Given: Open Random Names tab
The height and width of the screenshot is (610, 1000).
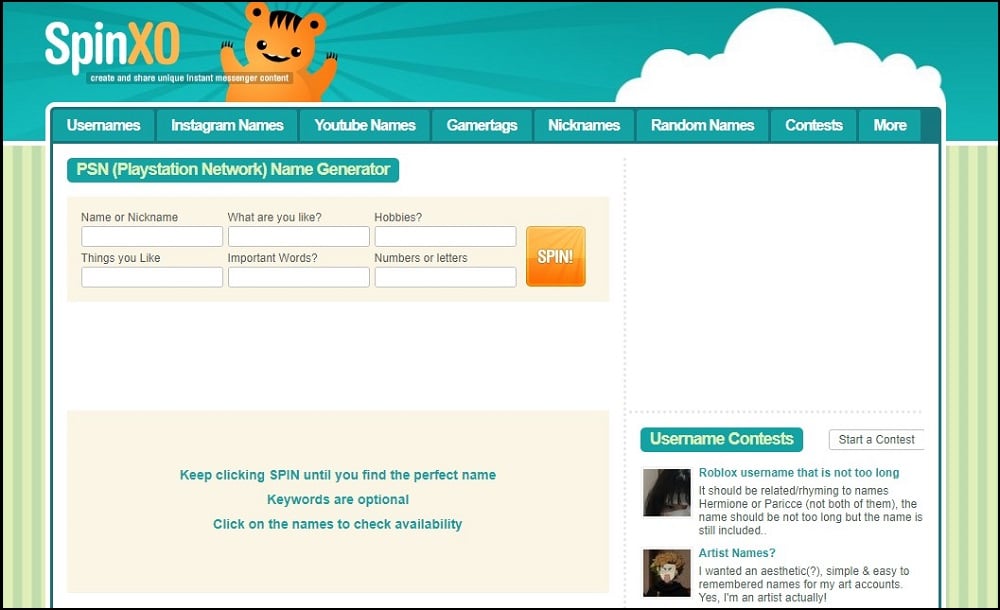Looking at the screenshot, I should (702, 126).
